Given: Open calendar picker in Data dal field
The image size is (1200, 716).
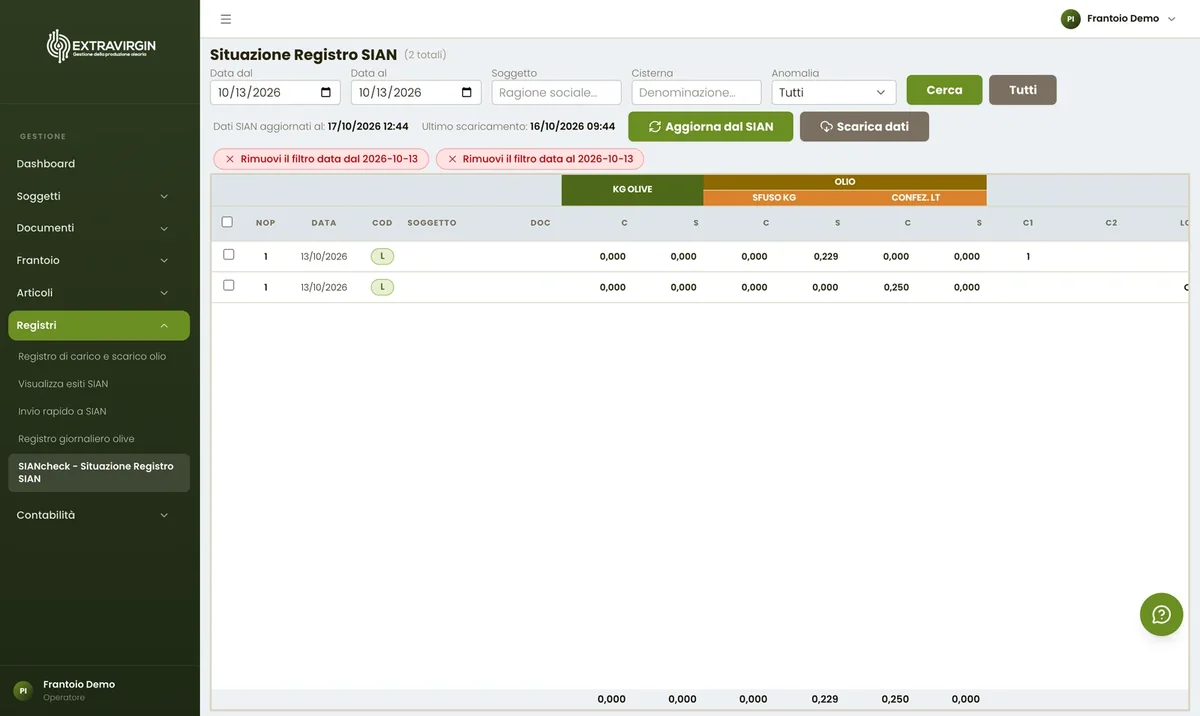Looking at the screenshot, I should (326, 92).
